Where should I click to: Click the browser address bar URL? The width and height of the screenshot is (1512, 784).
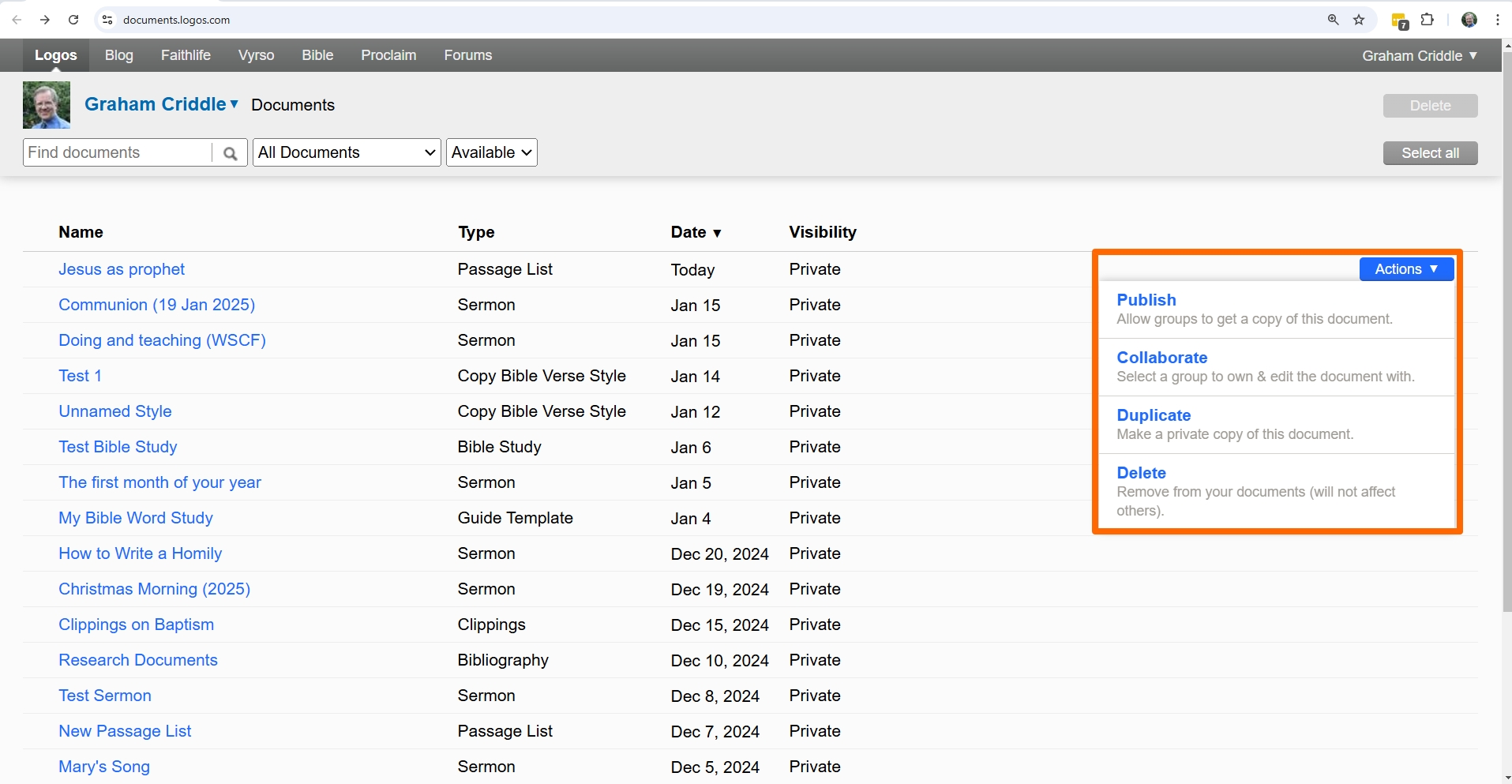(176, 20)
